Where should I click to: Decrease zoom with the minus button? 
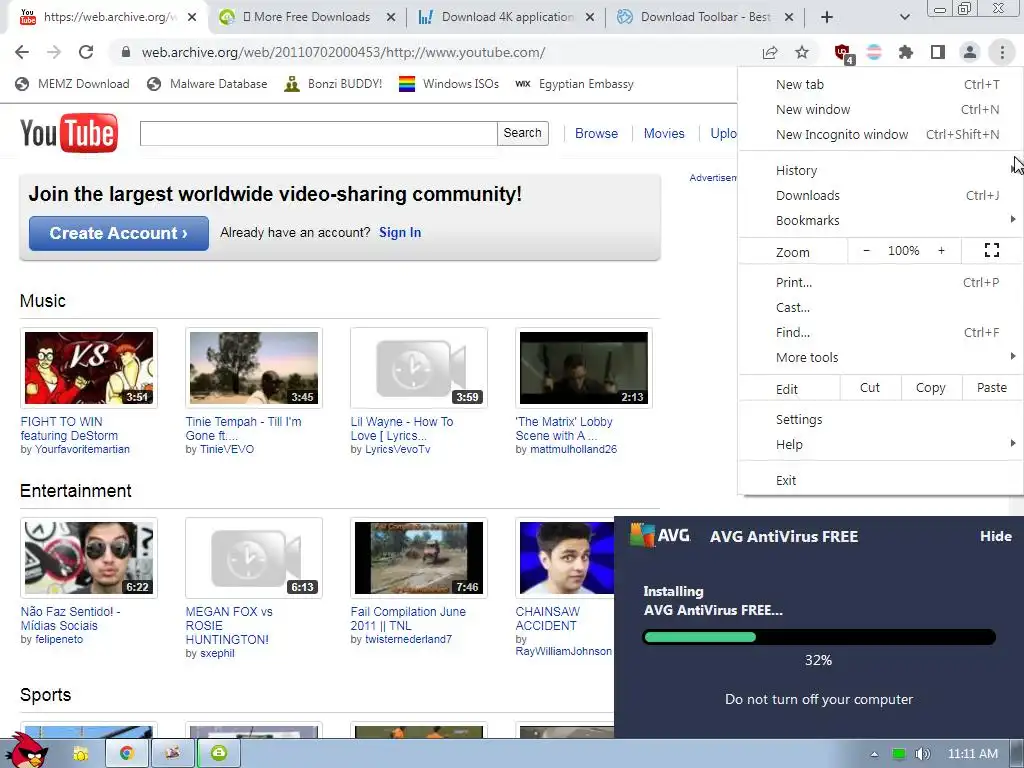click(867, 251)
